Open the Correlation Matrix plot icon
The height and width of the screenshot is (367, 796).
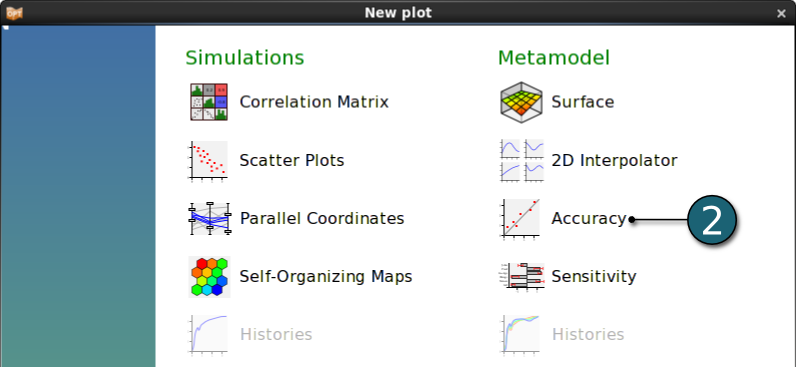tap(209, 102)
